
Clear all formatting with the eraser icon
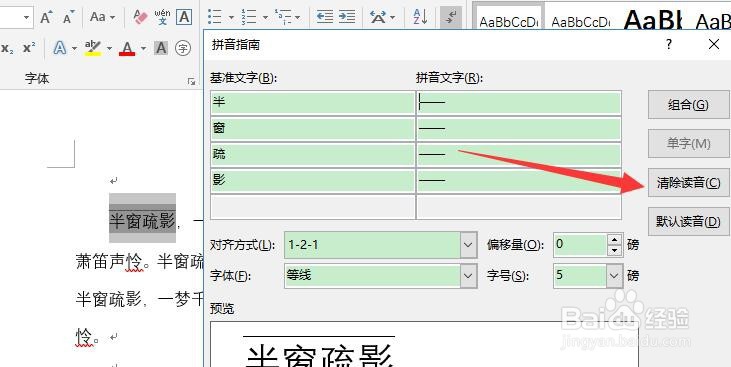point(140,18)
